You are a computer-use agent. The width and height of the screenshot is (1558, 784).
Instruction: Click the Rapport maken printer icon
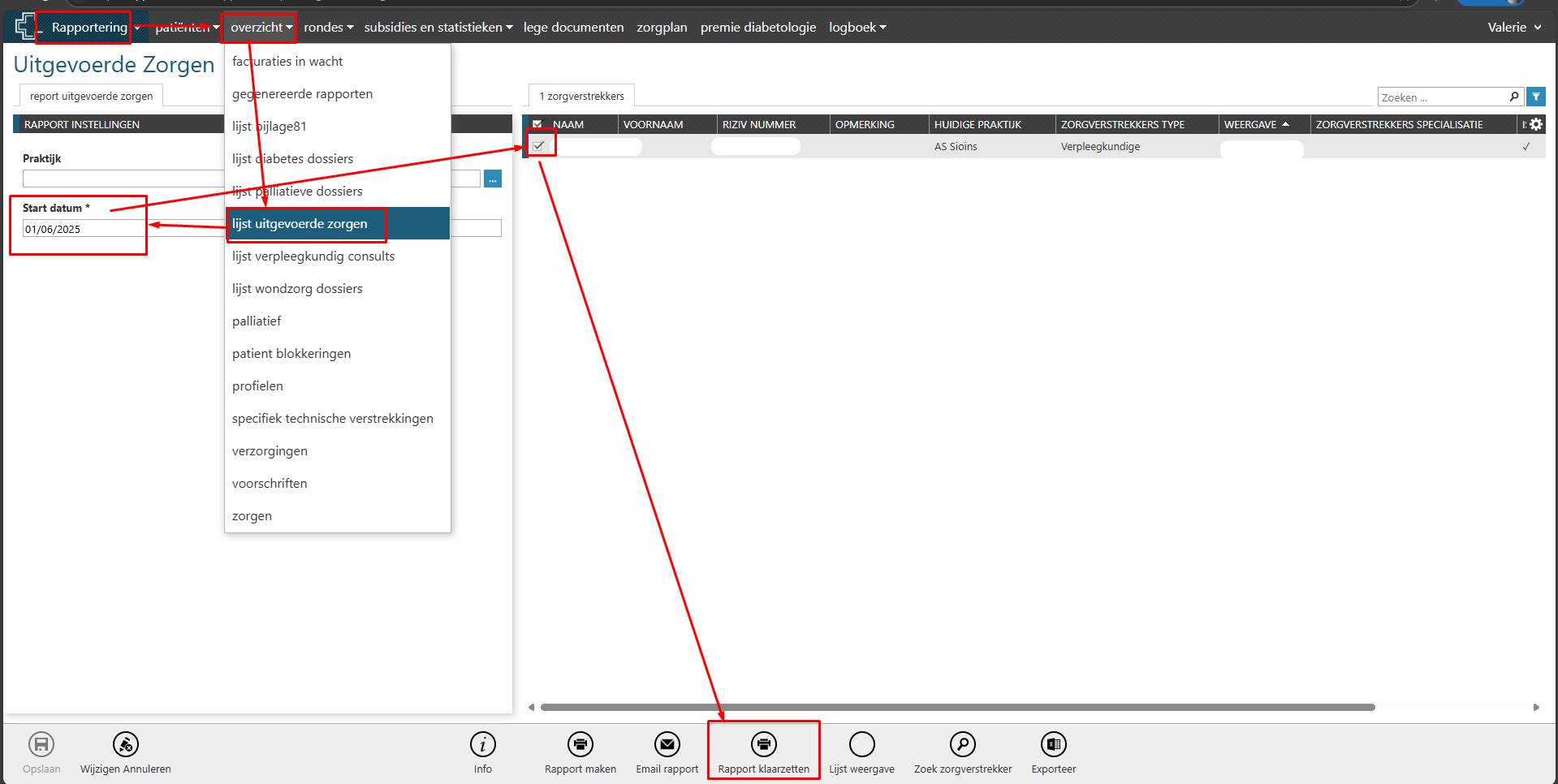point(580,744)
